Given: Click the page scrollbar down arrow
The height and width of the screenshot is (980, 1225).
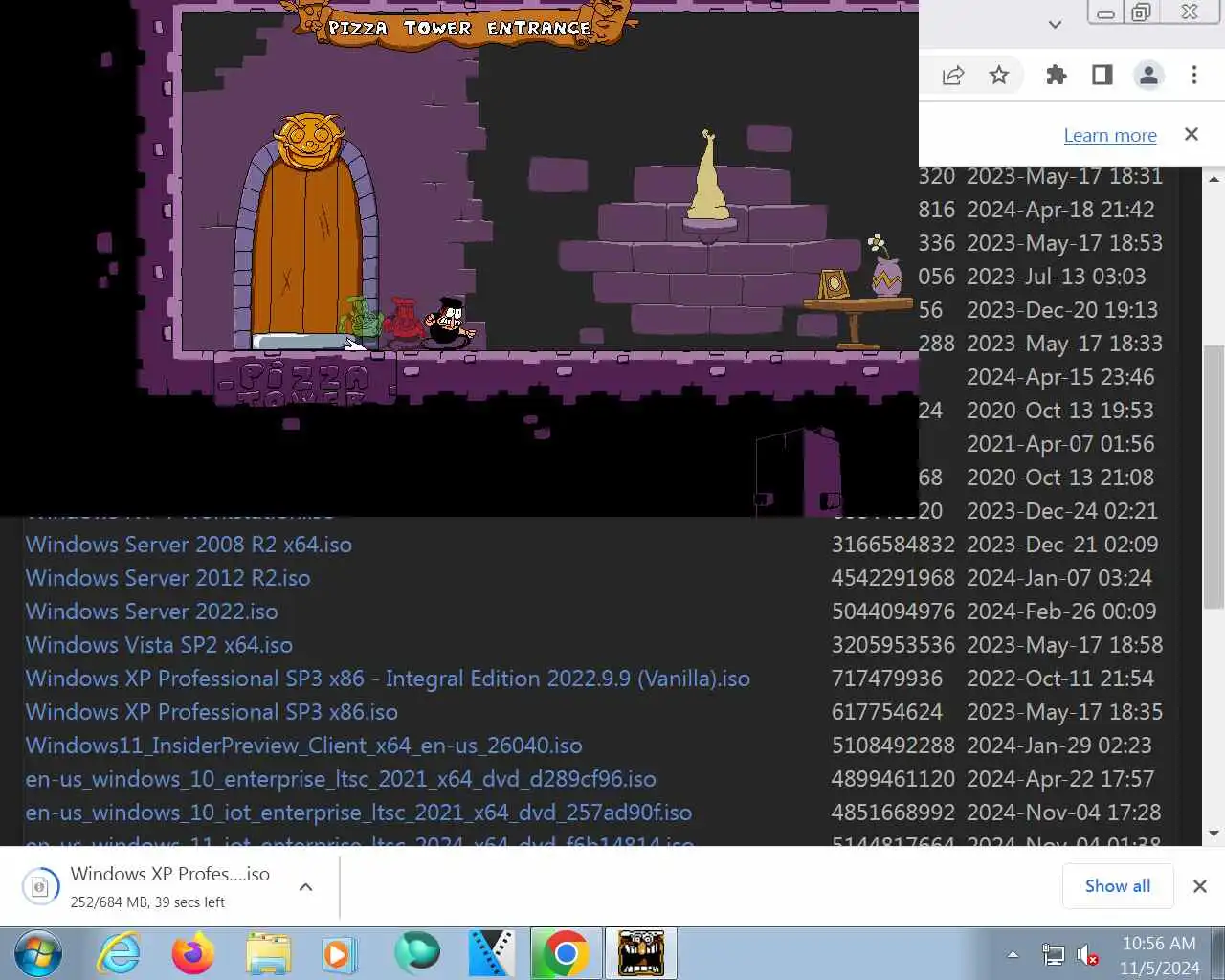Looking at the screenshot, I should coord(1214,834).
